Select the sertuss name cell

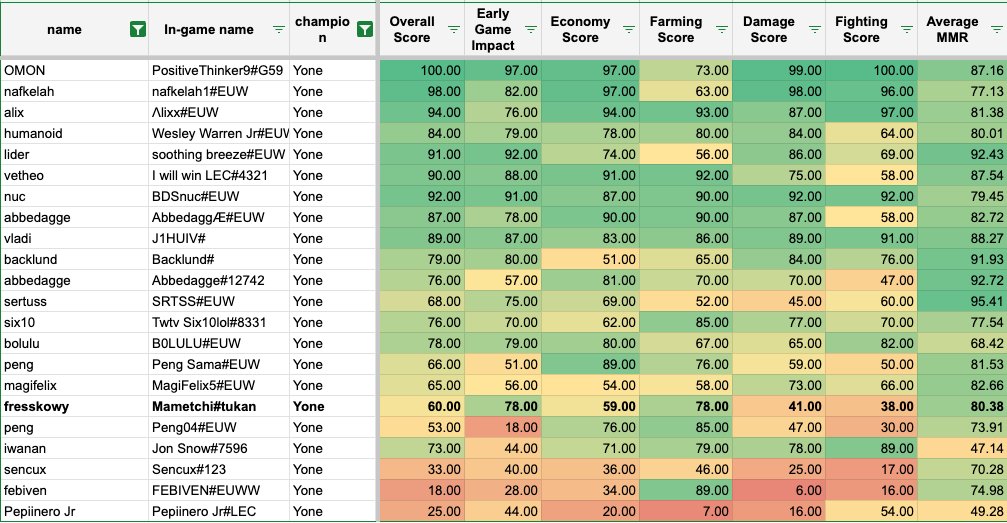tap(74, 301)
